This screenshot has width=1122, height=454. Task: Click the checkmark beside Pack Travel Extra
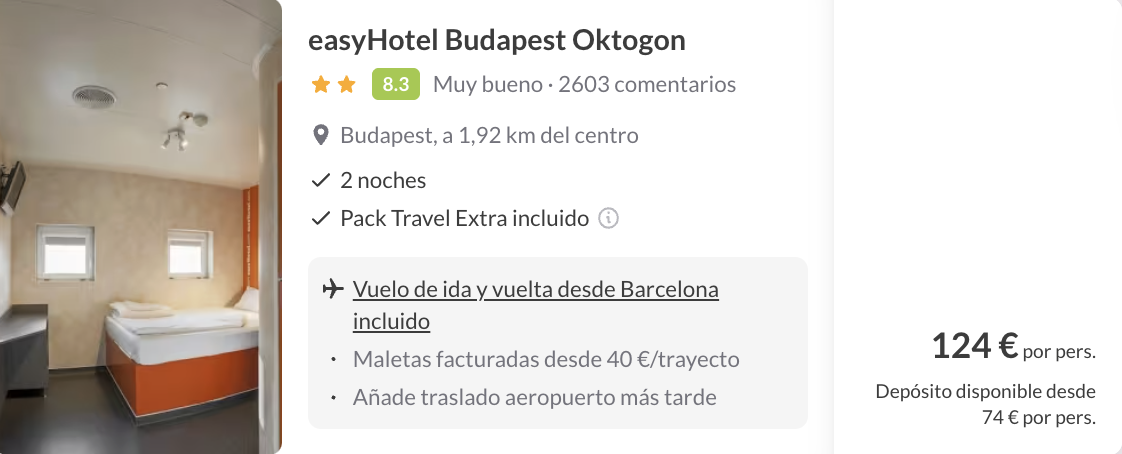click(321, 218)
